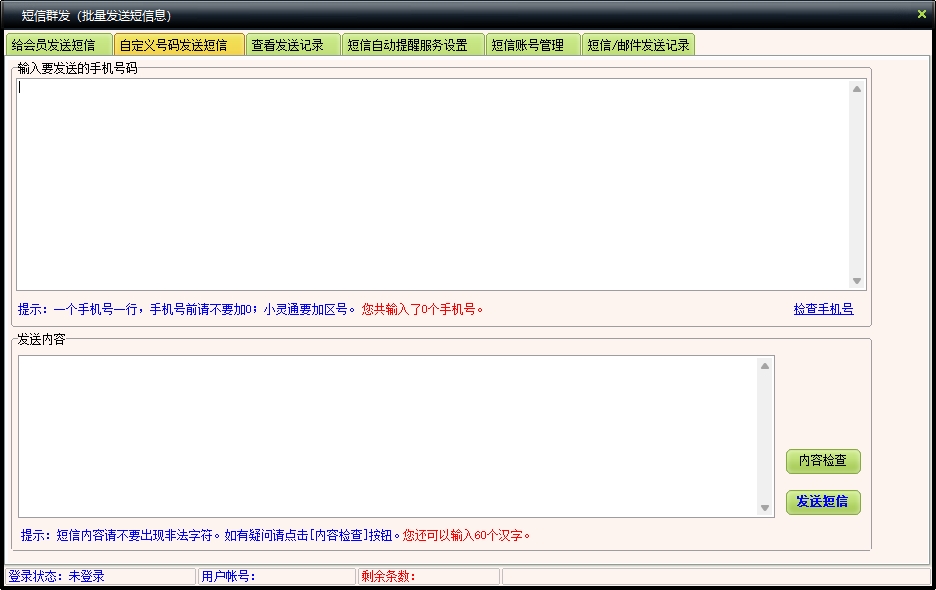Click the phone number box scroll-up arrow
This screenshot has height=590, width=936.
857,89
